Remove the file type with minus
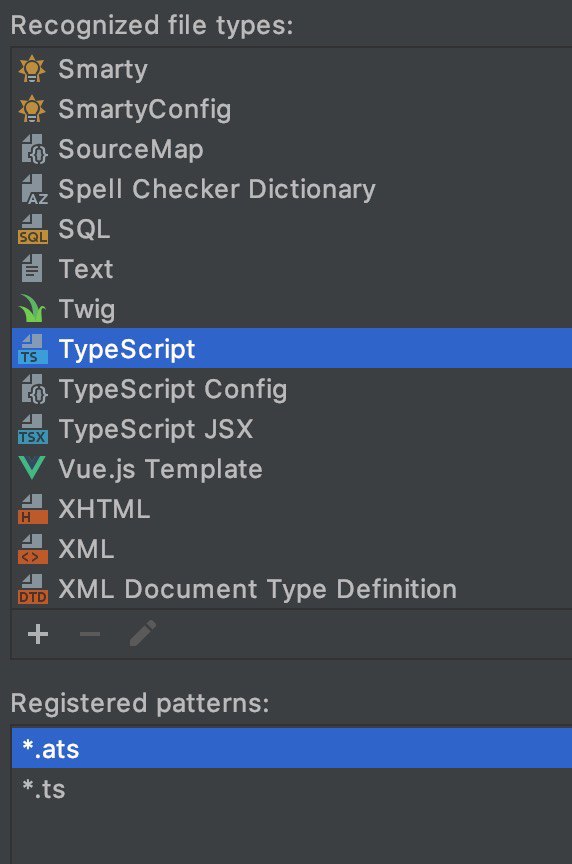This screenshot has width=572, height=864. (90, 634)
